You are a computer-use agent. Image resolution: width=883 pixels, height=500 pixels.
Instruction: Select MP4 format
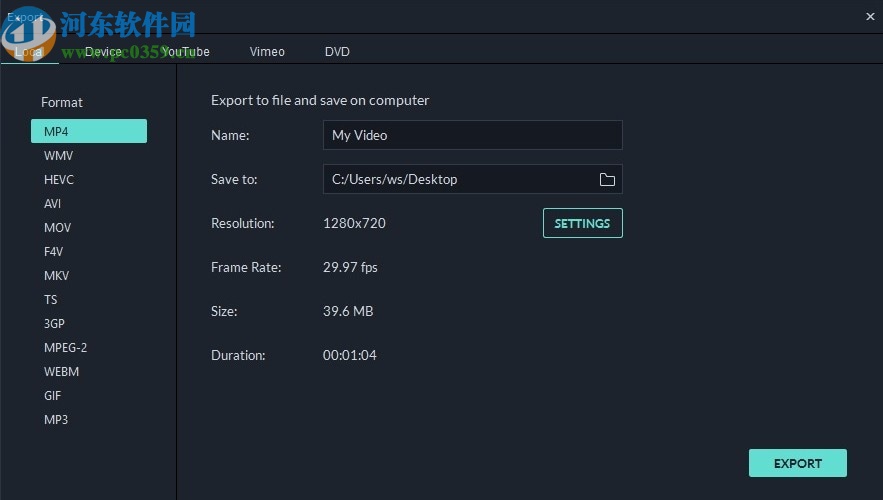89,131
